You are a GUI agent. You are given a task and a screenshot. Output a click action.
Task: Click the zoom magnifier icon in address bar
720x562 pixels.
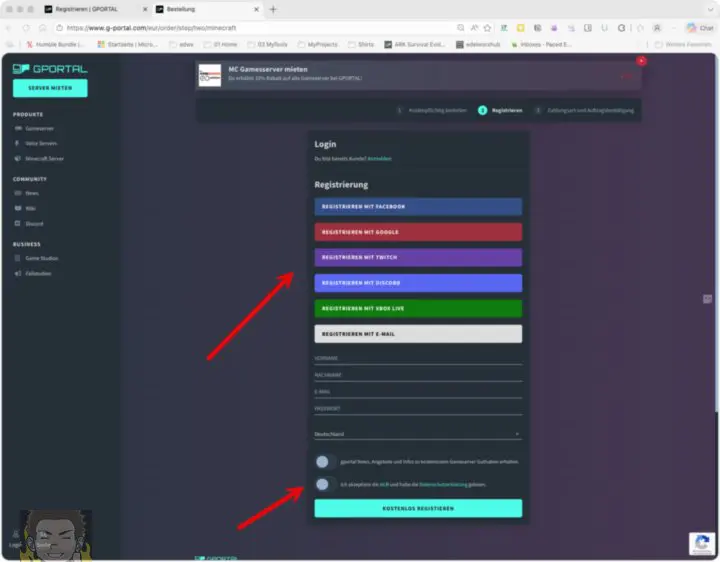(461, 28)
